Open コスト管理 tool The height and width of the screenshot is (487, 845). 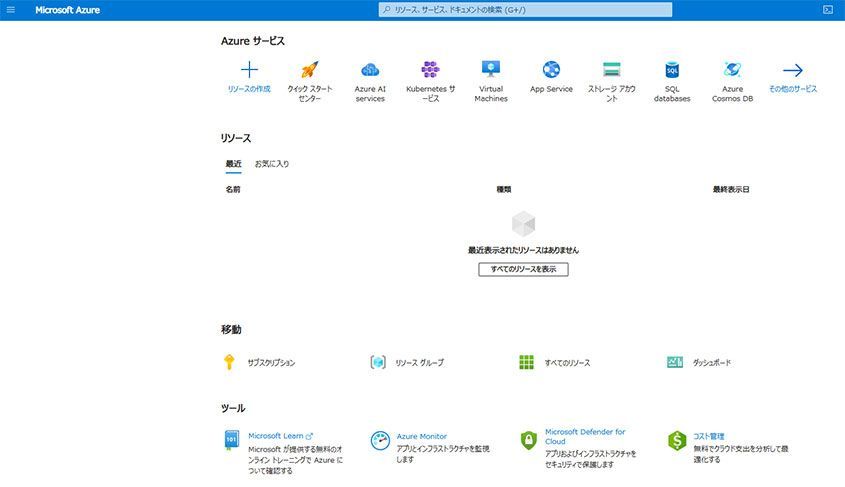coord(709,436)
